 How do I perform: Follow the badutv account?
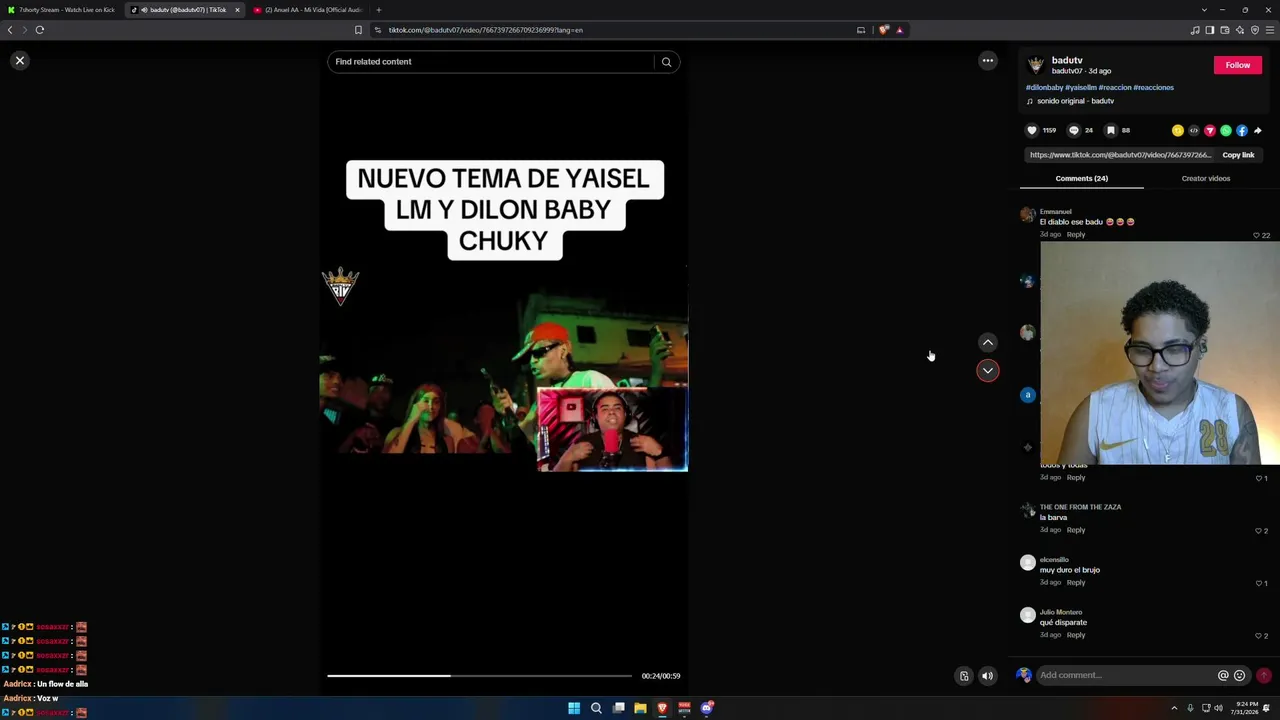pyautogui.click(x=1238, y=65)
